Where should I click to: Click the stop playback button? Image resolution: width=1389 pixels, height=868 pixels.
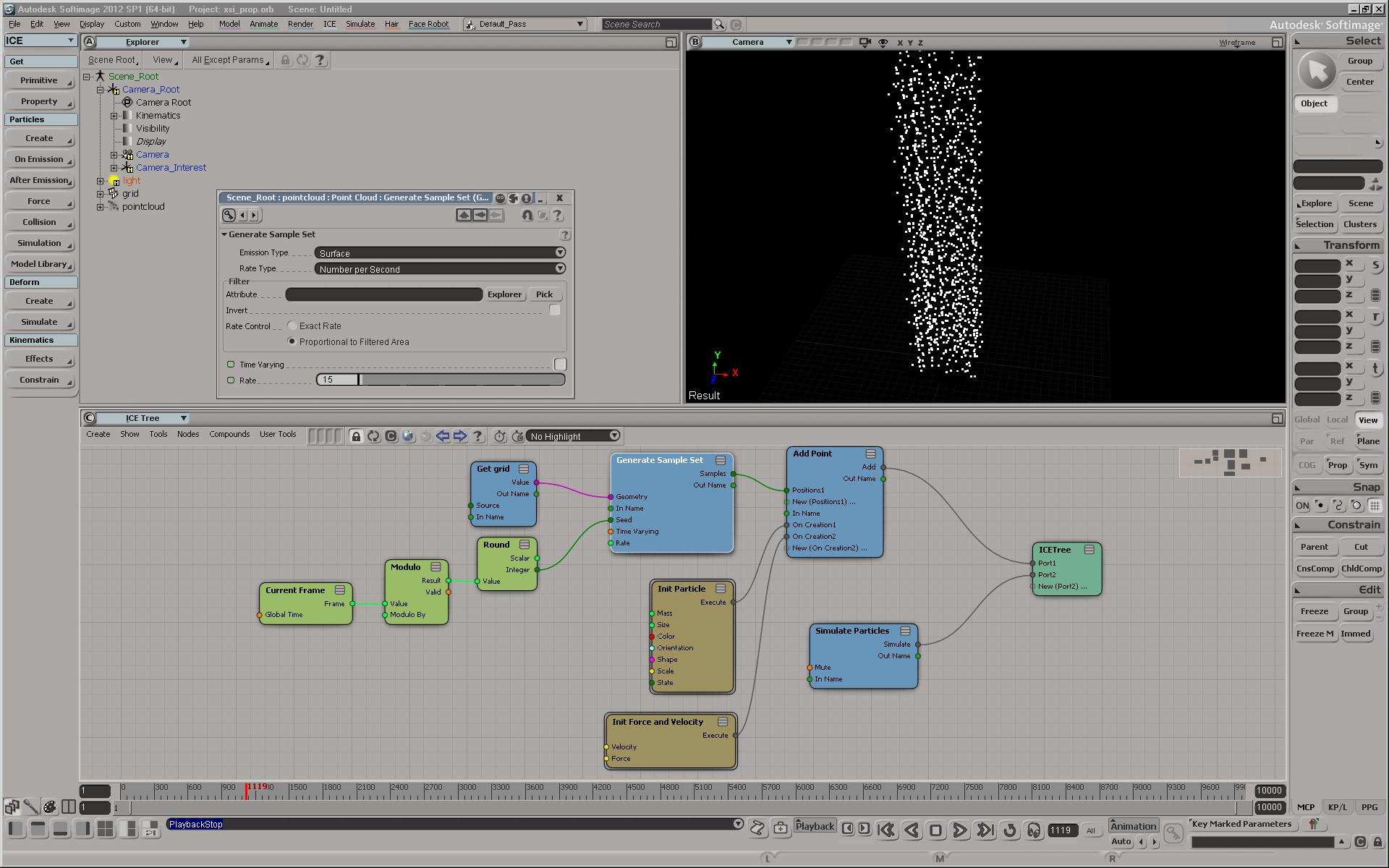point(935,830)
